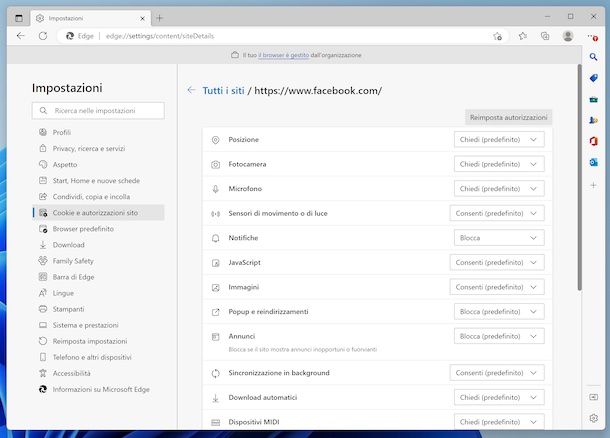This screenshot has height=438, width=610.
Task: Focus Ricerca nelle impostazioni search field
Action: pyautogui.click(x=98, y=110)
